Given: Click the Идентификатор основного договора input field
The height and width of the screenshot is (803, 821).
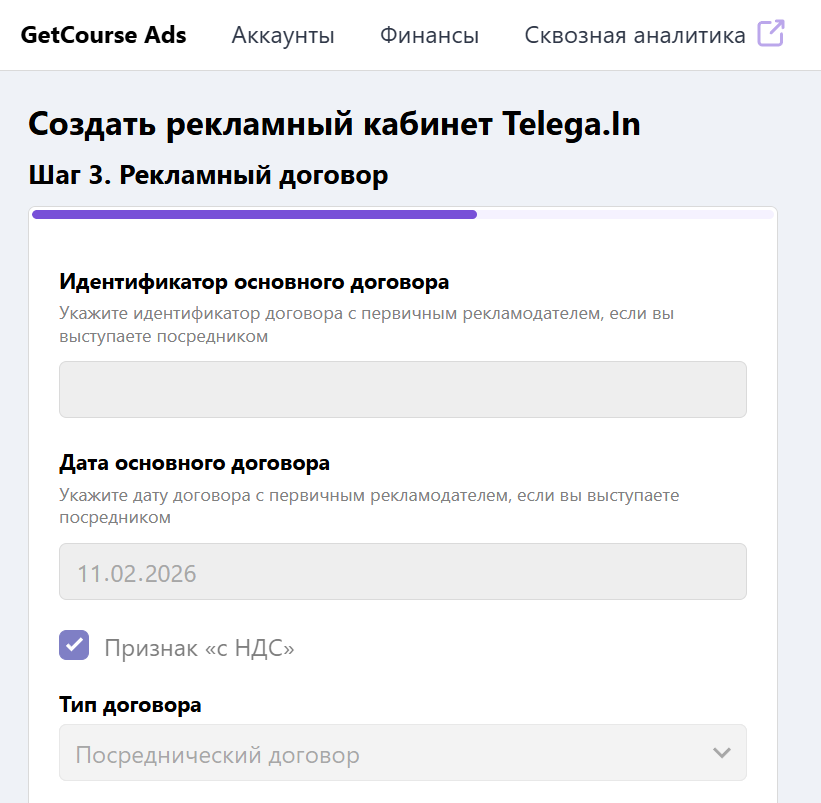Looking at the screenshot, I should [403, 389].
